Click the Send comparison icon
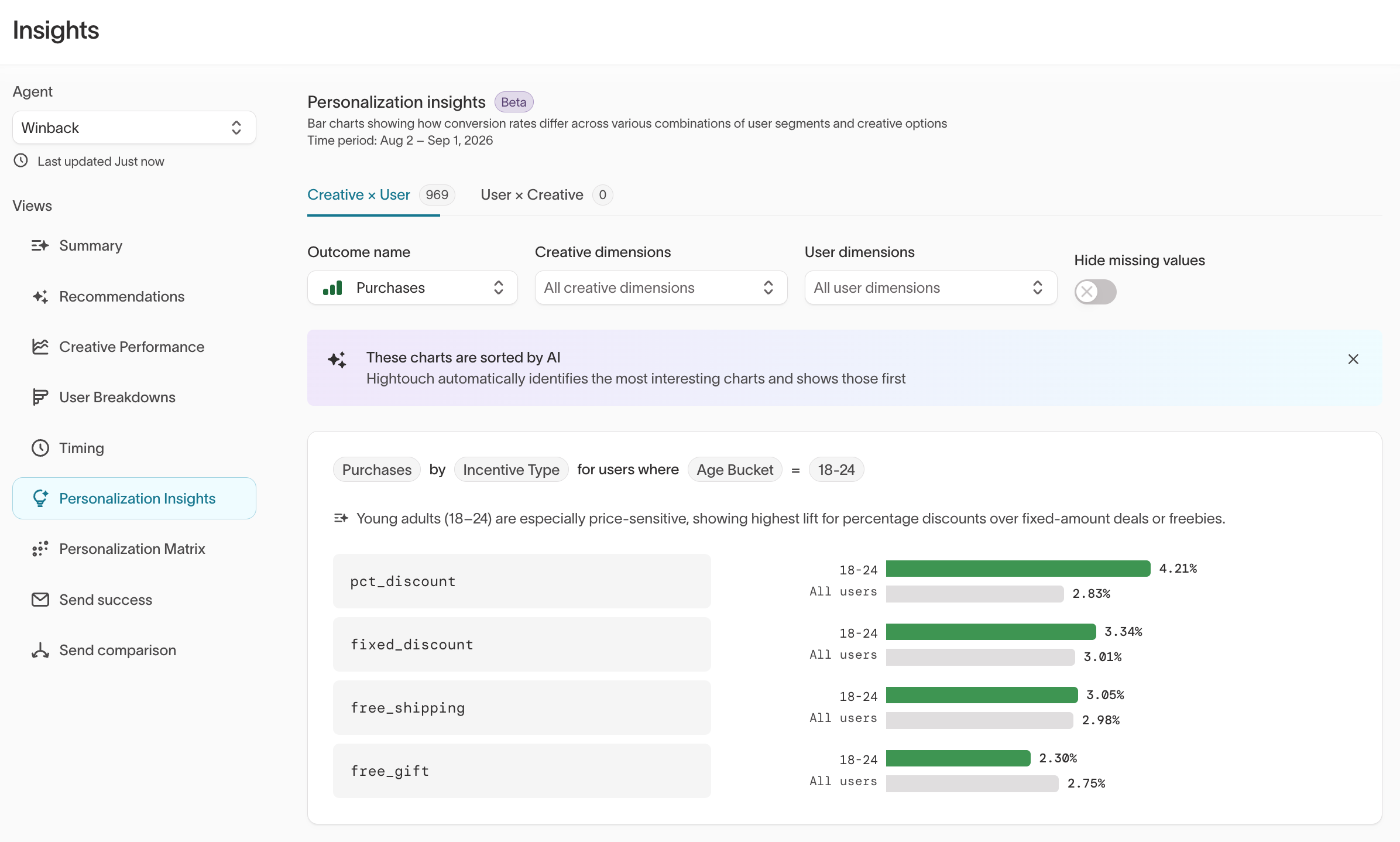Screen dimensions: 1400x842 click(x=40, y=650)
